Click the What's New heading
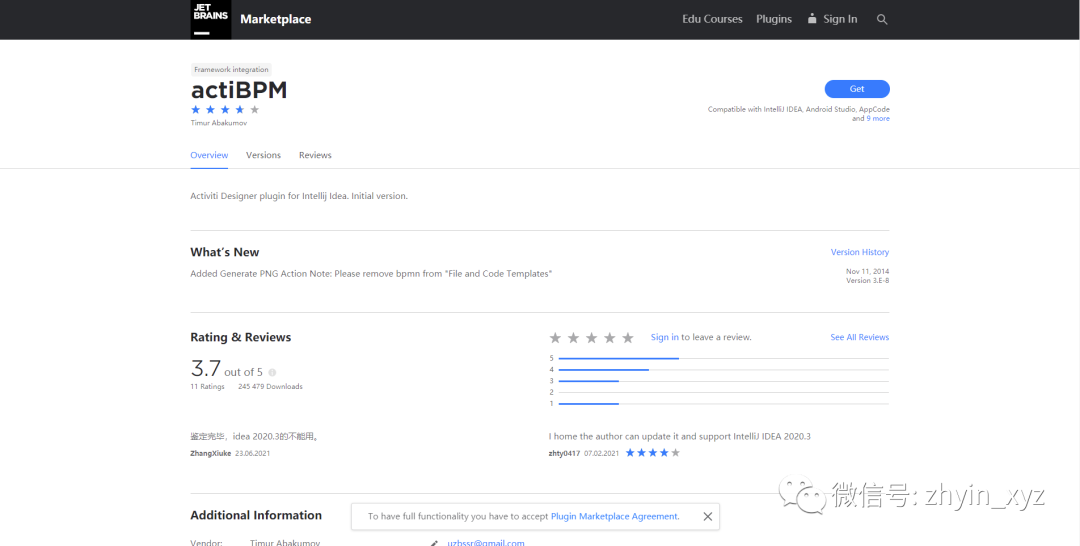This screenshot has height=546, width=1080. [x=225, y=252]
